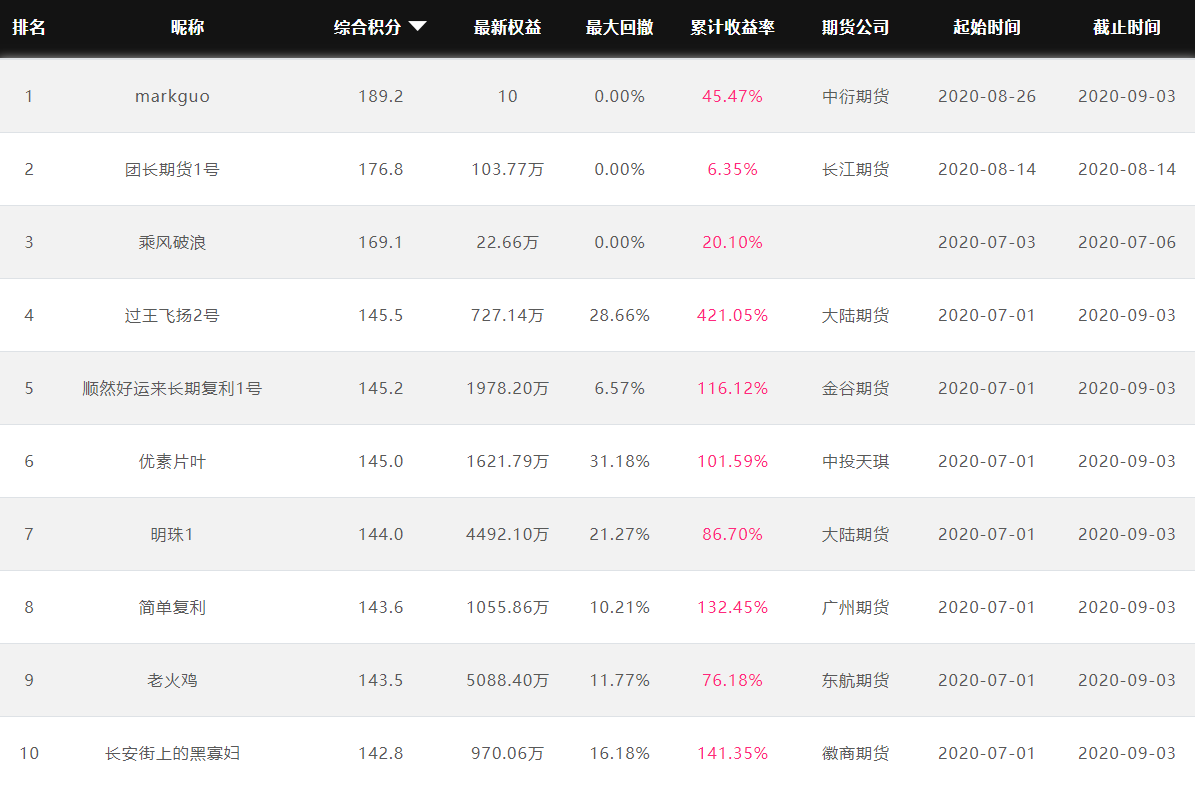The height and width of the screenshot is (786, 1195).
Task: Click the futures company 金谷期货
Action: pyautogui.click(x=855, y=389)
